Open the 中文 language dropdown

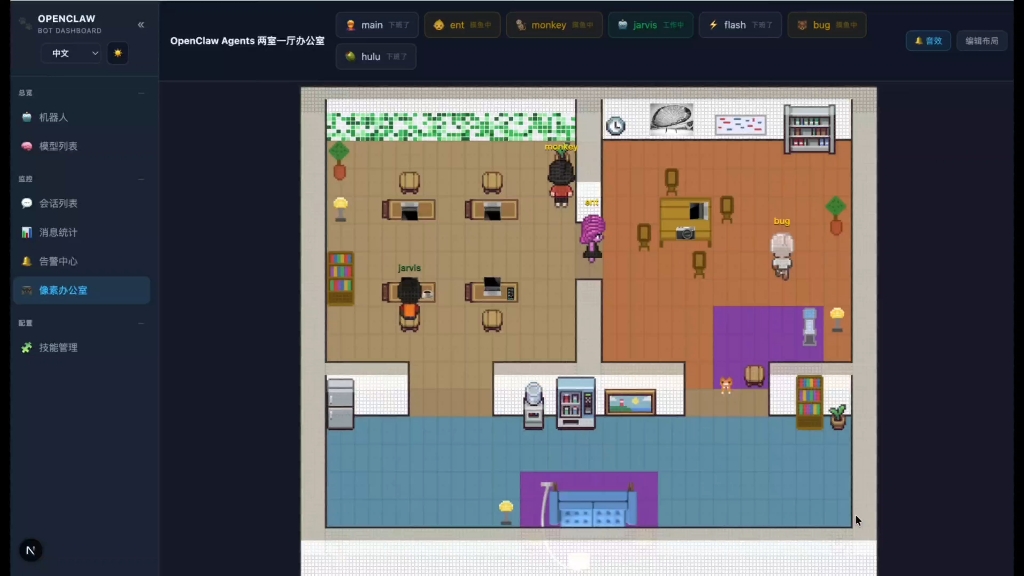coord(71,53)
